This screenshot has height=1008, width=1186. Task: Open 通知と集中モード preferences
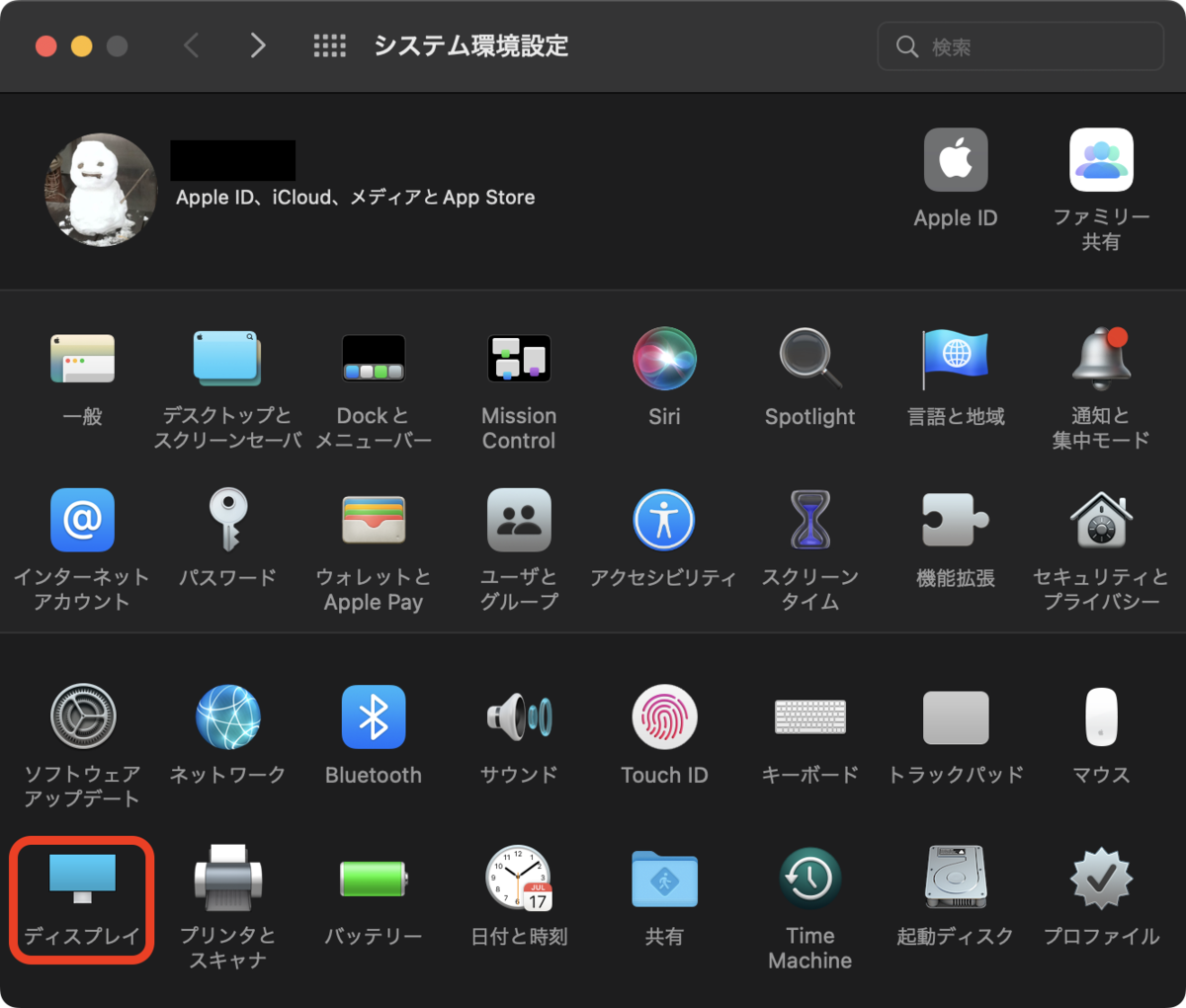[x=1101, y=358]
